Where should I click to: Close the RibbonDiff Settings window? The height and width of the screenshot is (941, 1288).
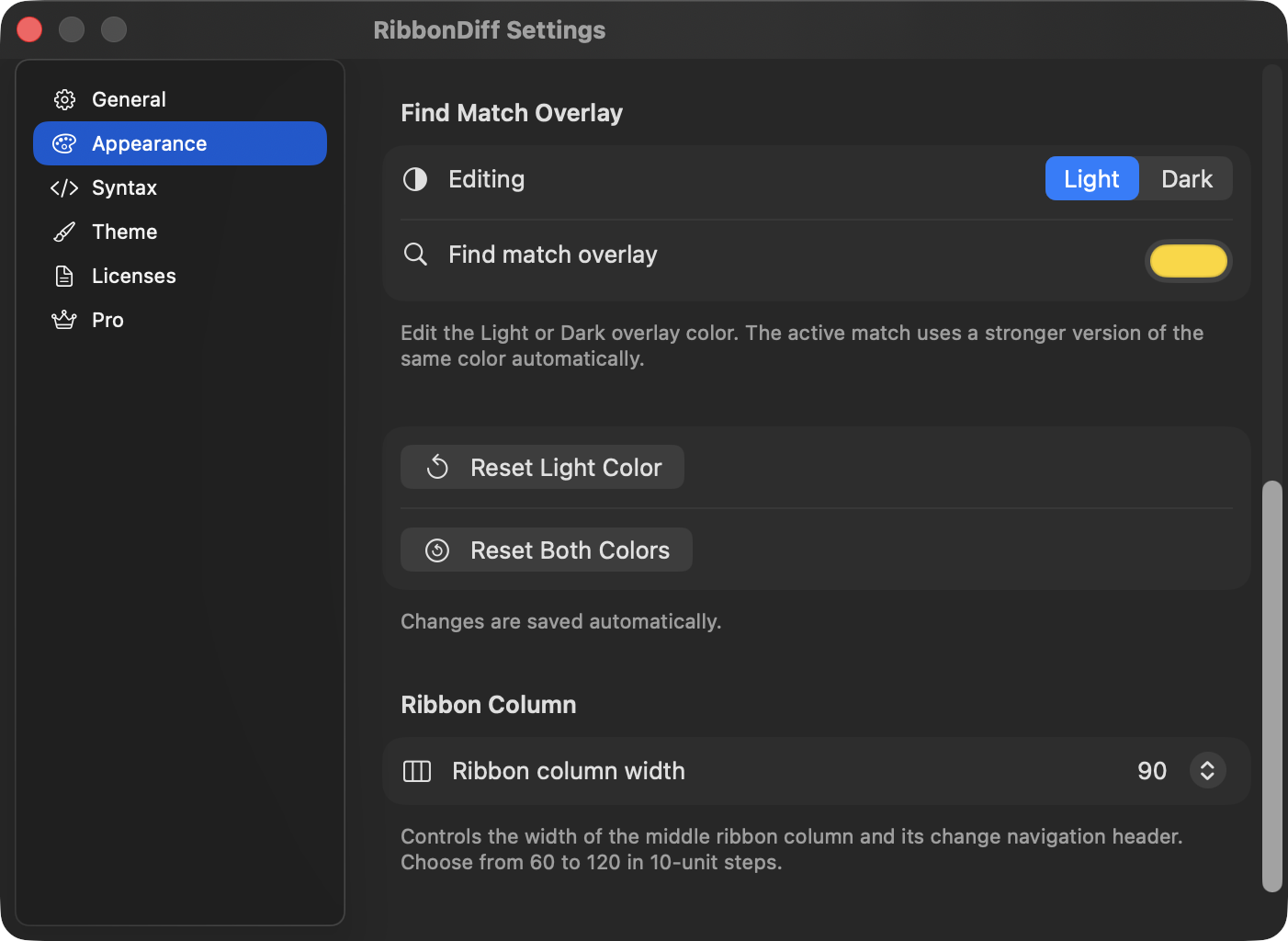tap(29, 29)
